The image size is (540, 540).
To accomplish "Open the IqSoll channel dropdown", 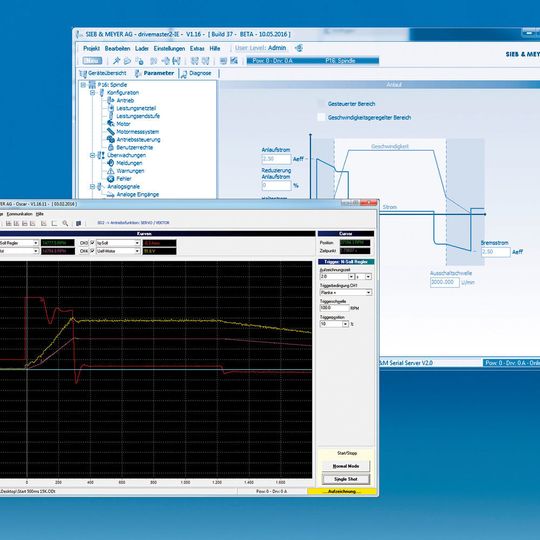I will 137,243.
